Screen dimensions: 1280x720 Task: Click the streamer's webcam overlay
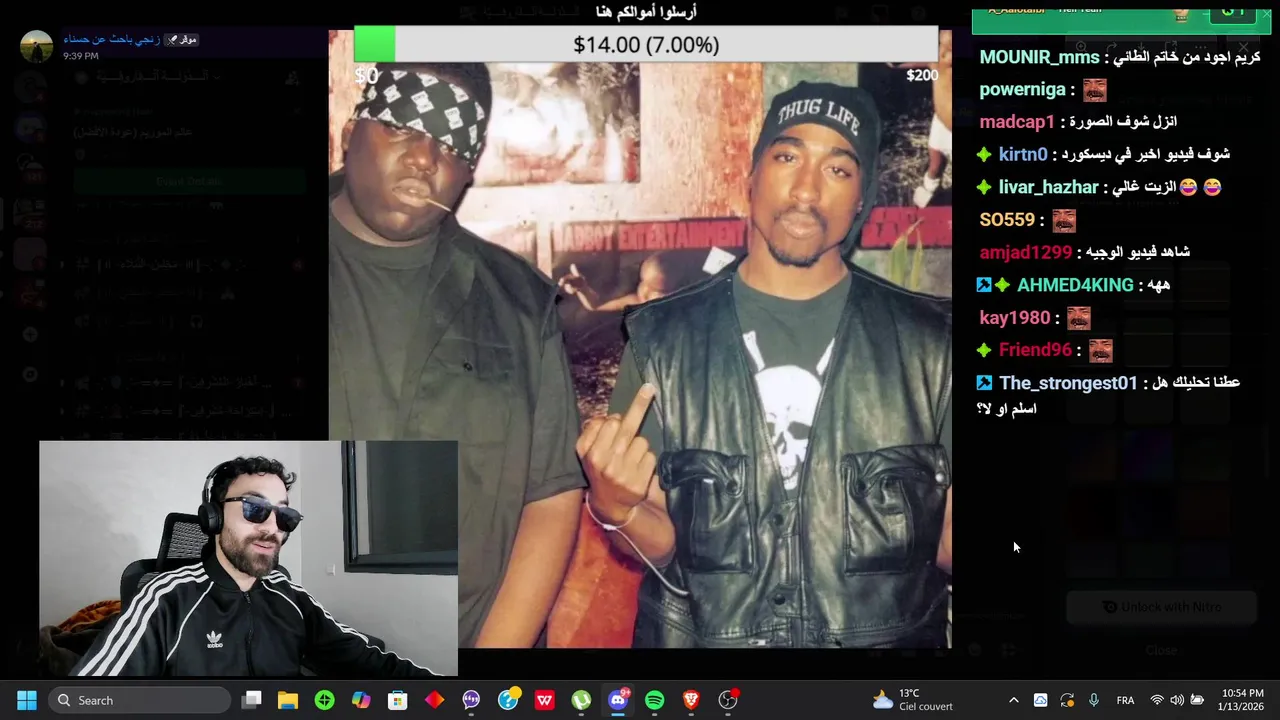[249, 558]
